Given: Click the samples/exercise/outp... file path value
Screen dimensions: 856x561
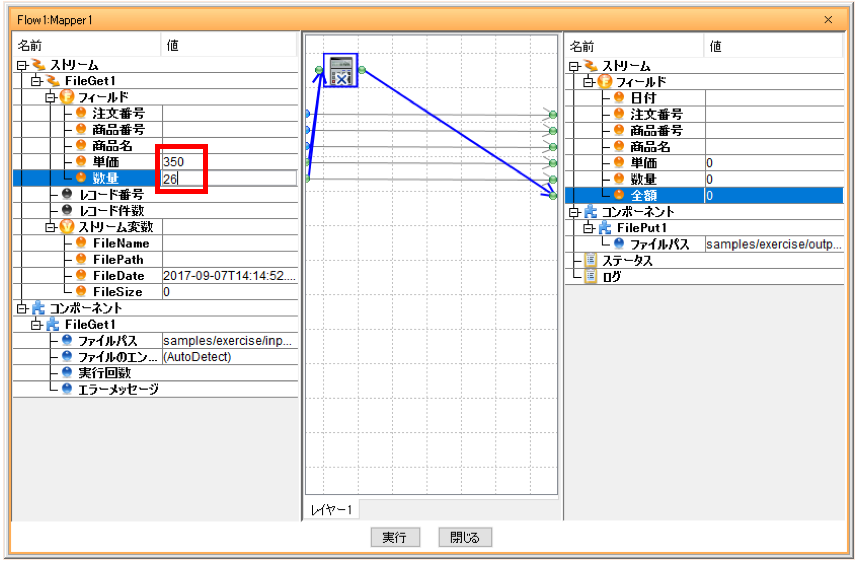Looking at the screenshot, I should (774, 244).
